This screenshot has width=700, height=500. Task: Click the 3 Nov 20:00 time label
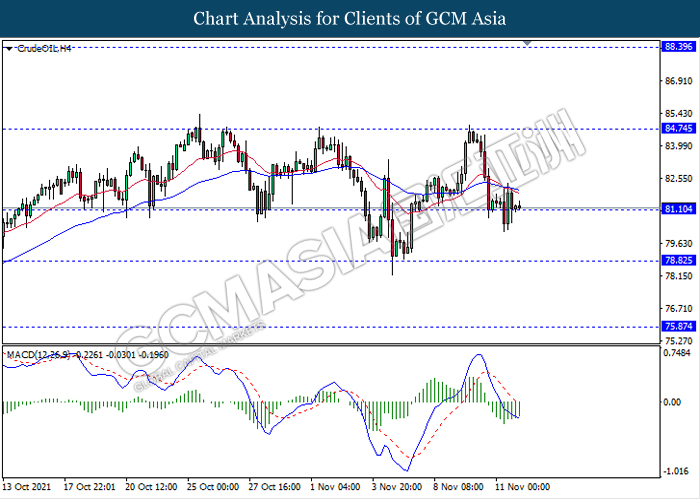tap(397, 487)
